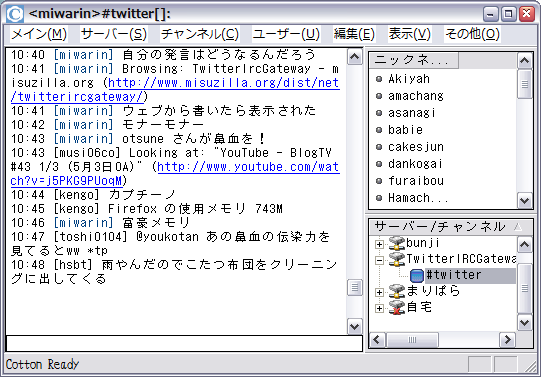
Task: Click the #twitter channel icon
Action: click(417, 275)
